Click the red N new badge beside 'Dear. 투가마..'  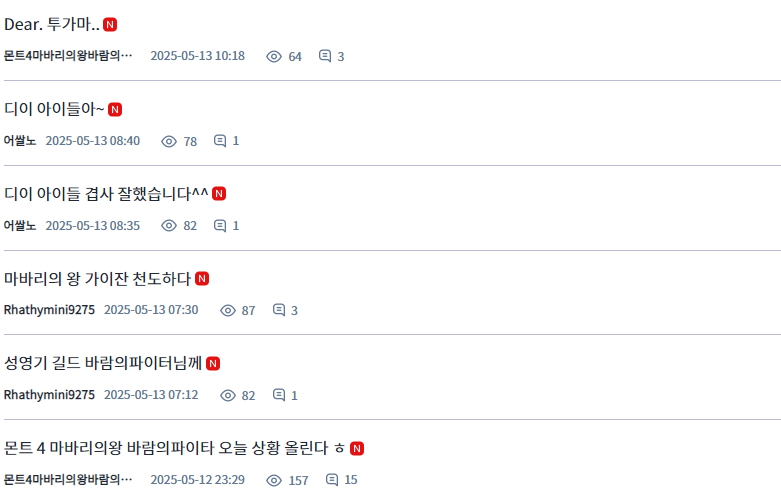[110, 24]
